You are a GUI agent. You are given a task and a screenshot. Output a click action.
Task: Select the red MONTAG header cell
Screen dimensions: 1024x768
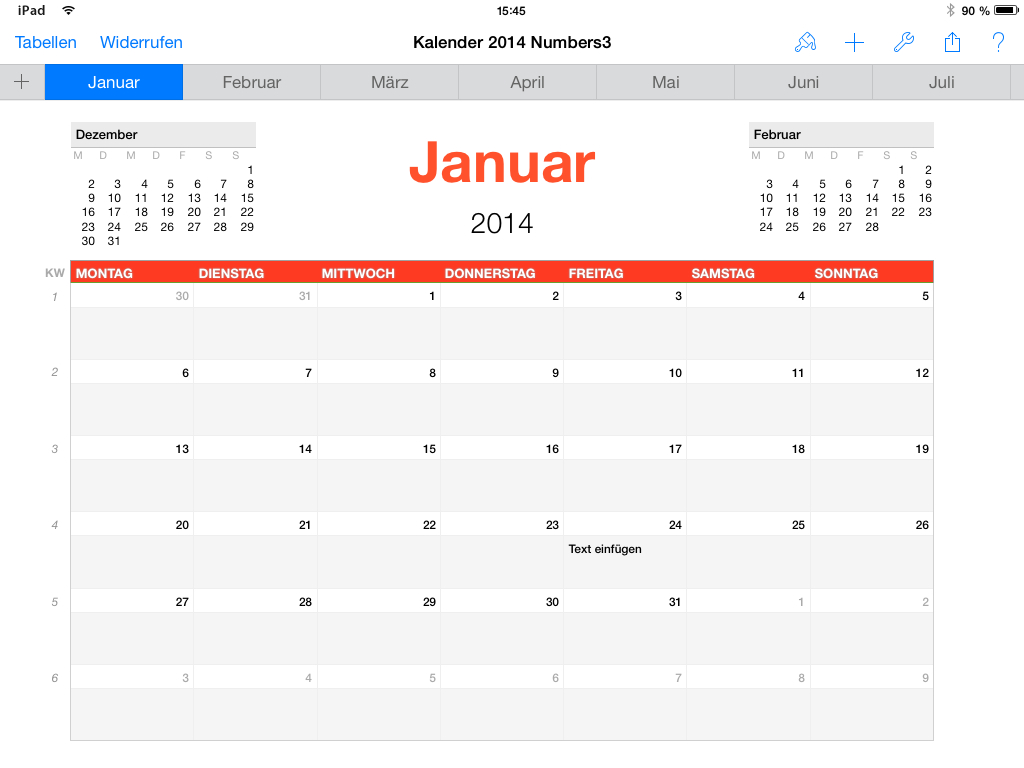(x=132, y=273)
